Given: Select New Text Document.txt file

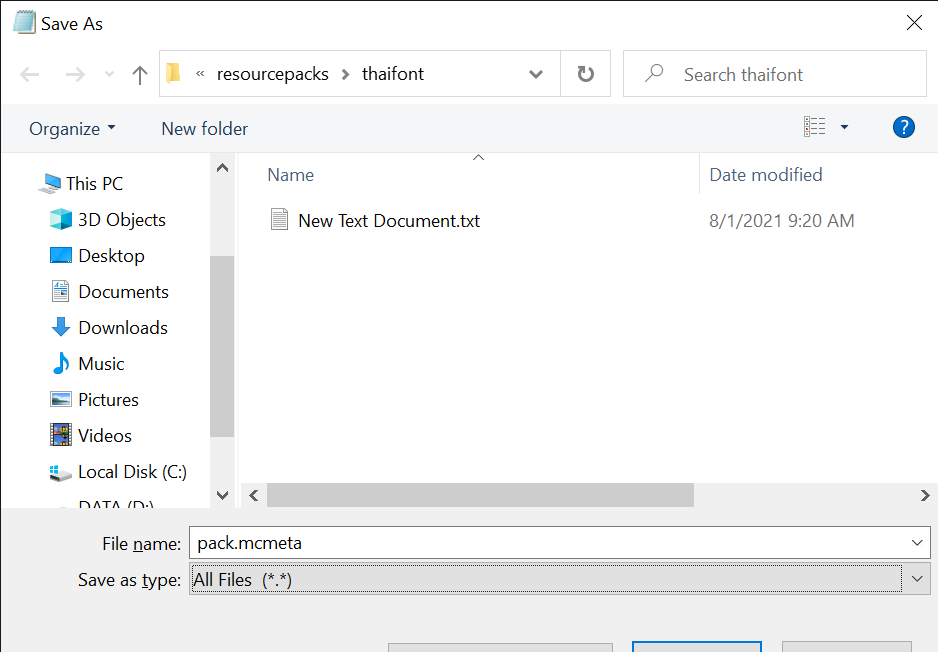Looking at the screenshot, I should coord(389,221).
